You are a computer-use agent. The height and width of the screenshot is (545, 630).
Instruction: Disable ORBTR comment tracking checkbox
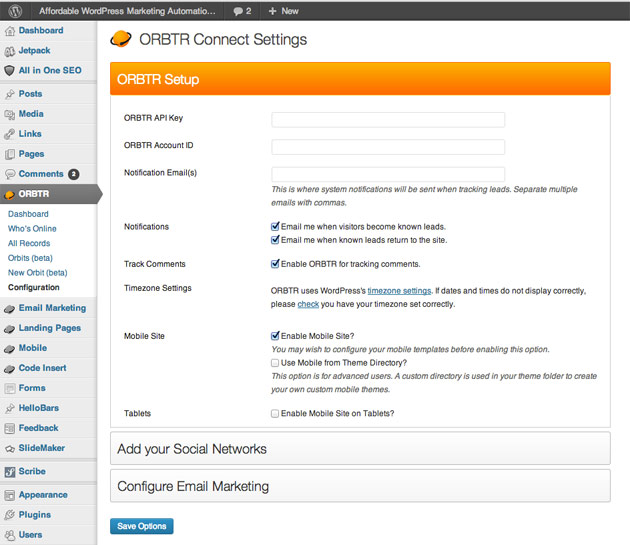(275, 265)
